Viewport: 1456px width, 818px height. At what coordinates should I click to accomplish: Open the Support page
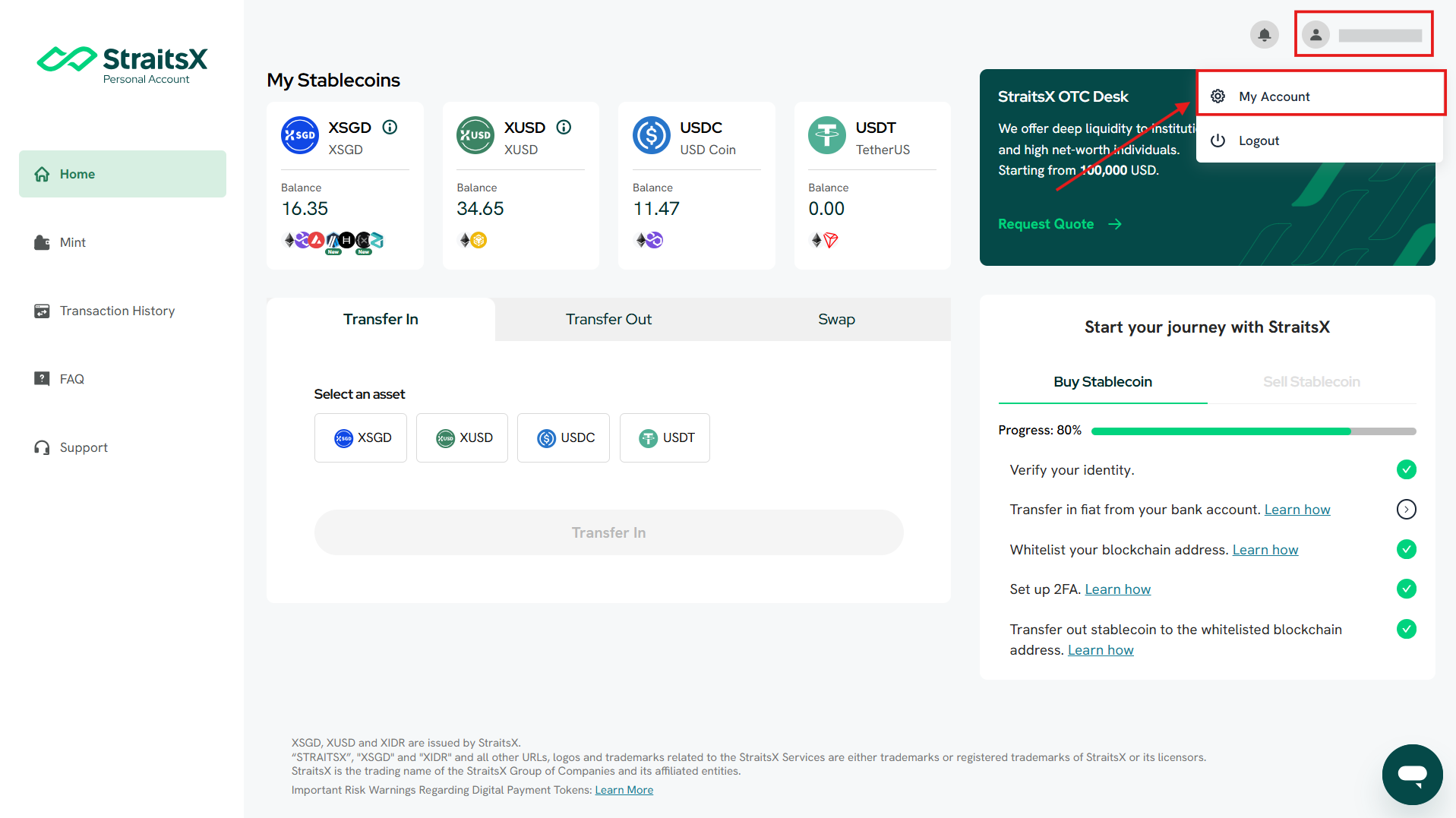pyautogui.click(x=122, y=447)
